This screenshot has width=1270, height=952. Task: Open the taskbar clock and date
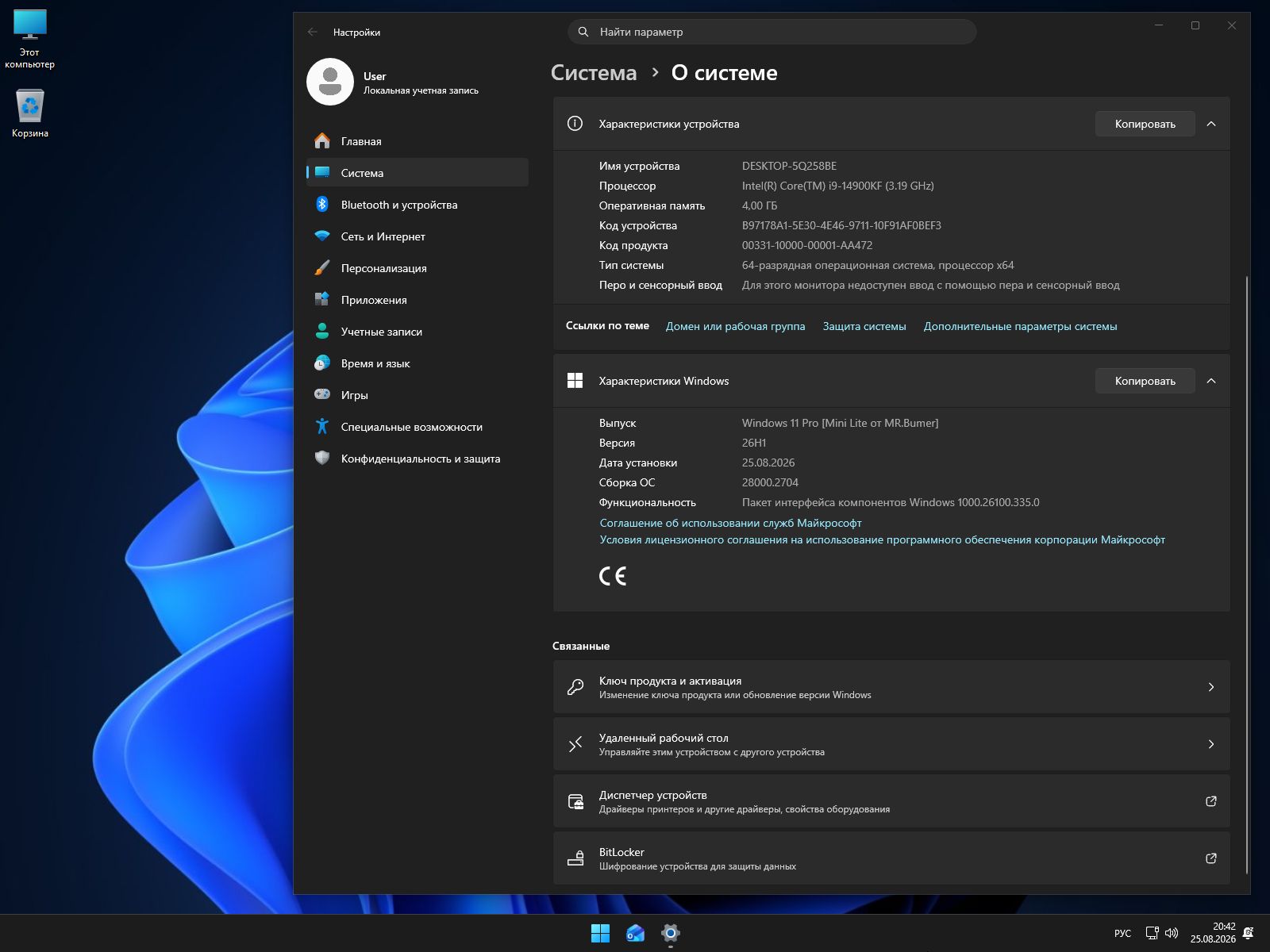coord(1213,933)
